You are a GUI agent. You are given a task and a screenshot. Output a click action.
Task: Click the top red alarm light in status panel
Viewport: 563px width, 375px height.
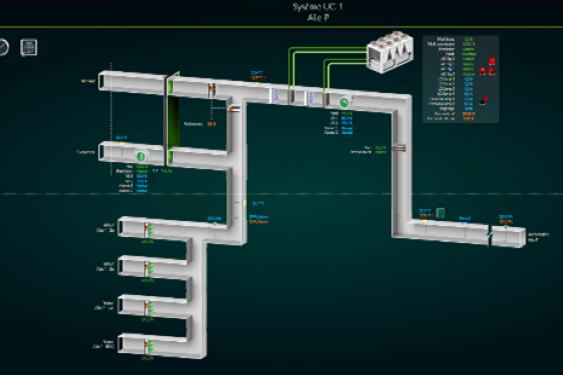click(492, 61)
